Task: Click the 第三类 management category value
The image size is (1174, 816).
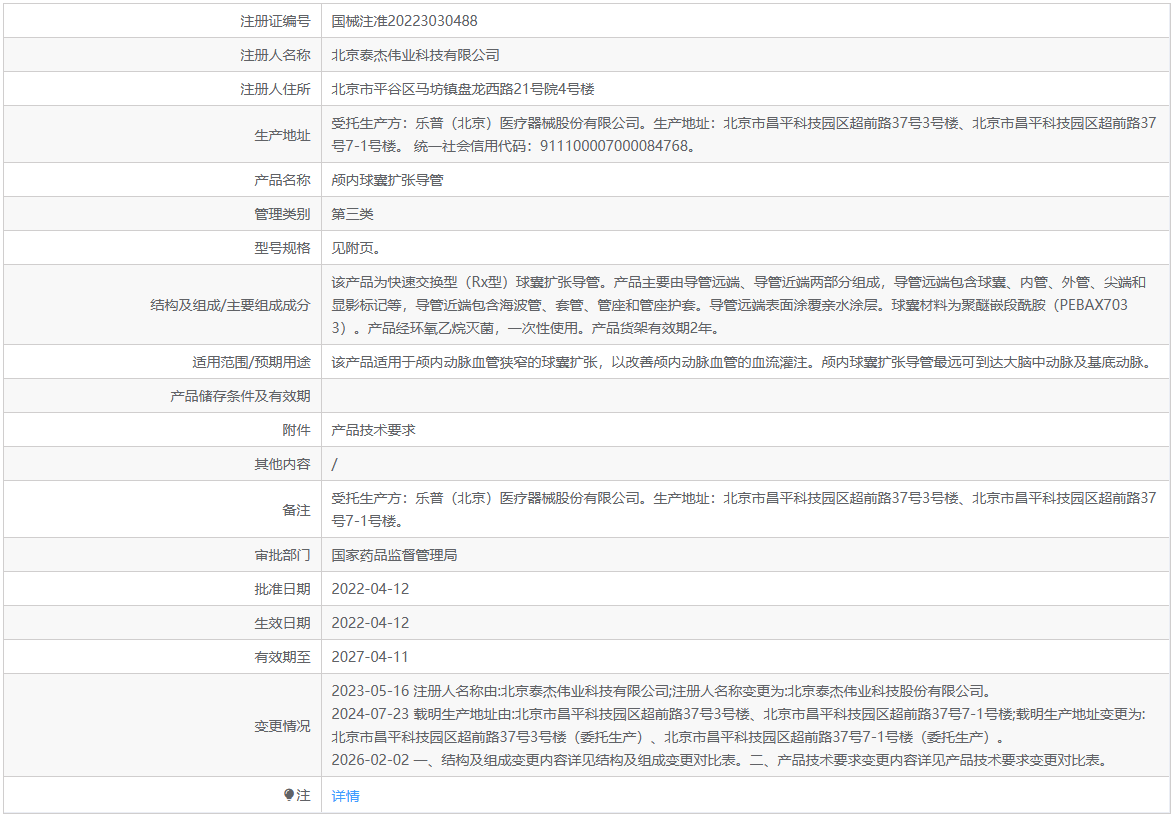Action: 353,214
